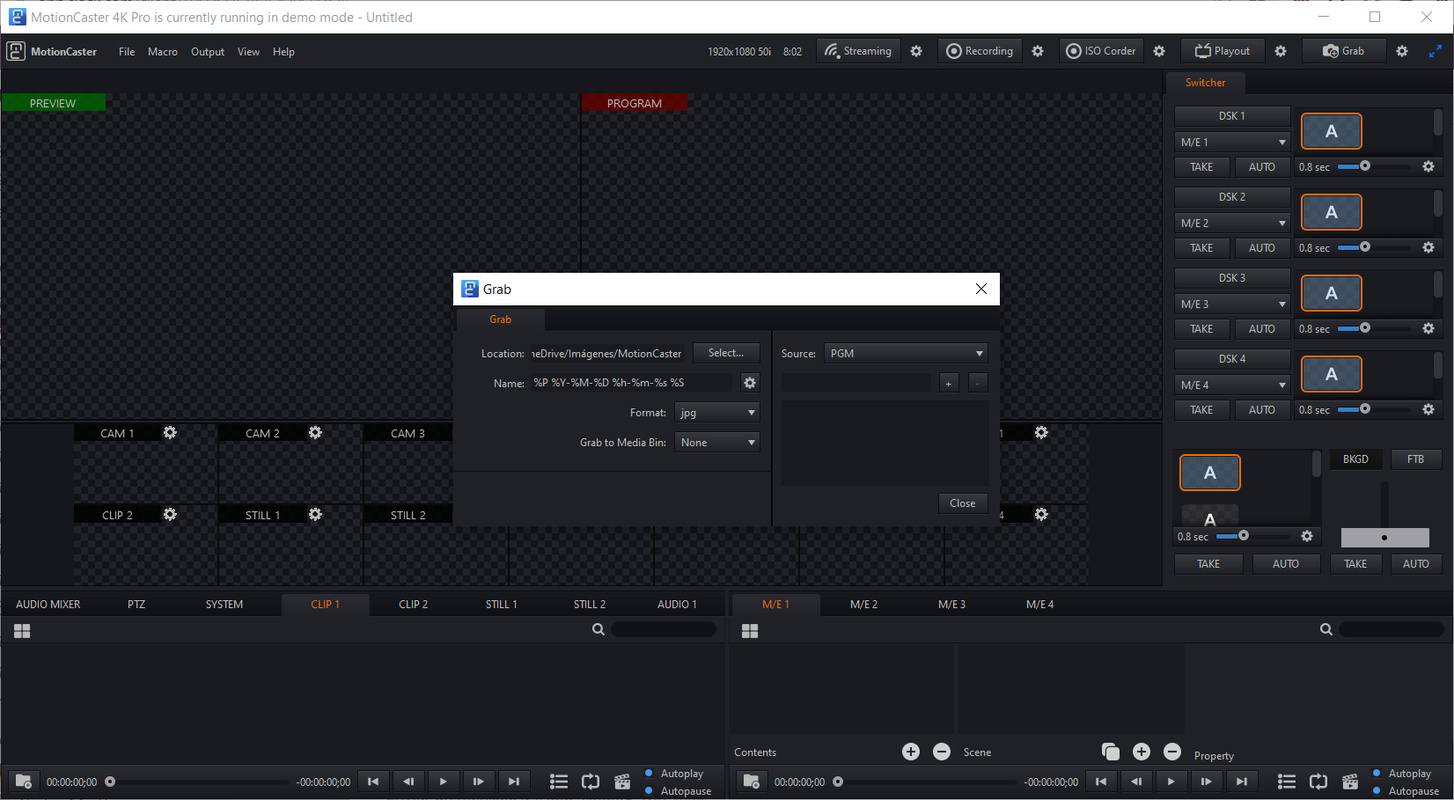Screen dimensions: 1454x800
Task: Skip to previous item in CLIP 1 player
Action: pyautogui.click(x=373, y=782)
